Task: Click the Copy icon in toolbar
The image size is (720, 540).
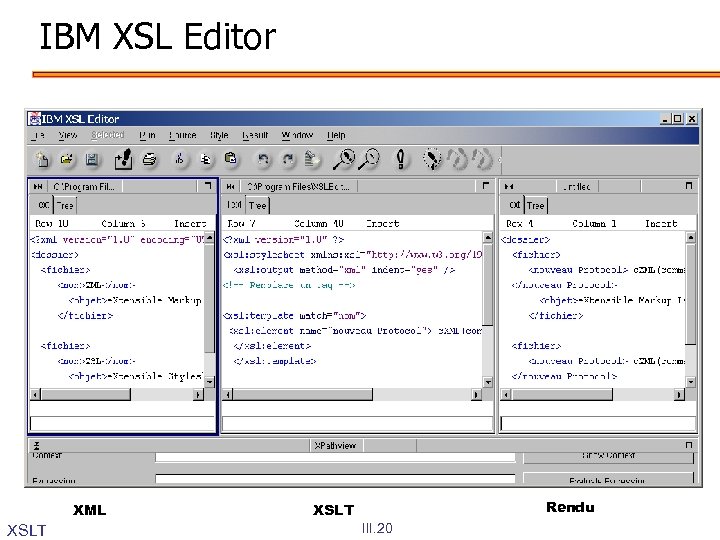Action: [205, 159]
